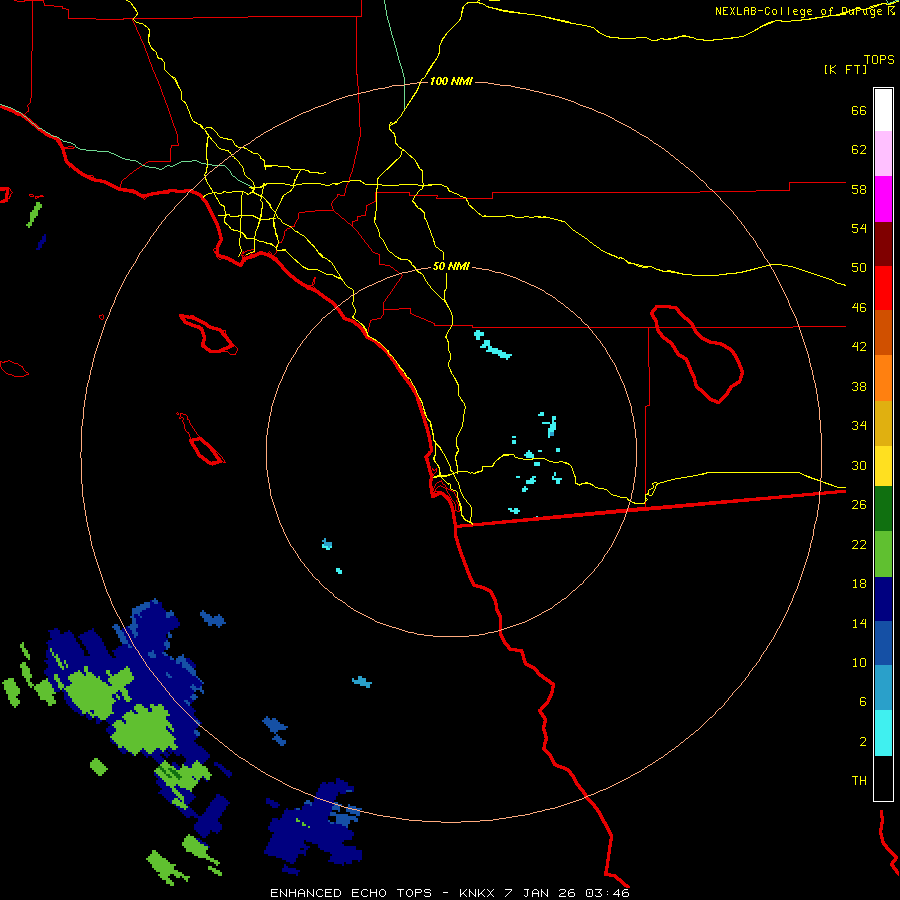Viewport: 900px width, 900px height.
Task: Click the bright yellow legend swatch
Action: 883,466
